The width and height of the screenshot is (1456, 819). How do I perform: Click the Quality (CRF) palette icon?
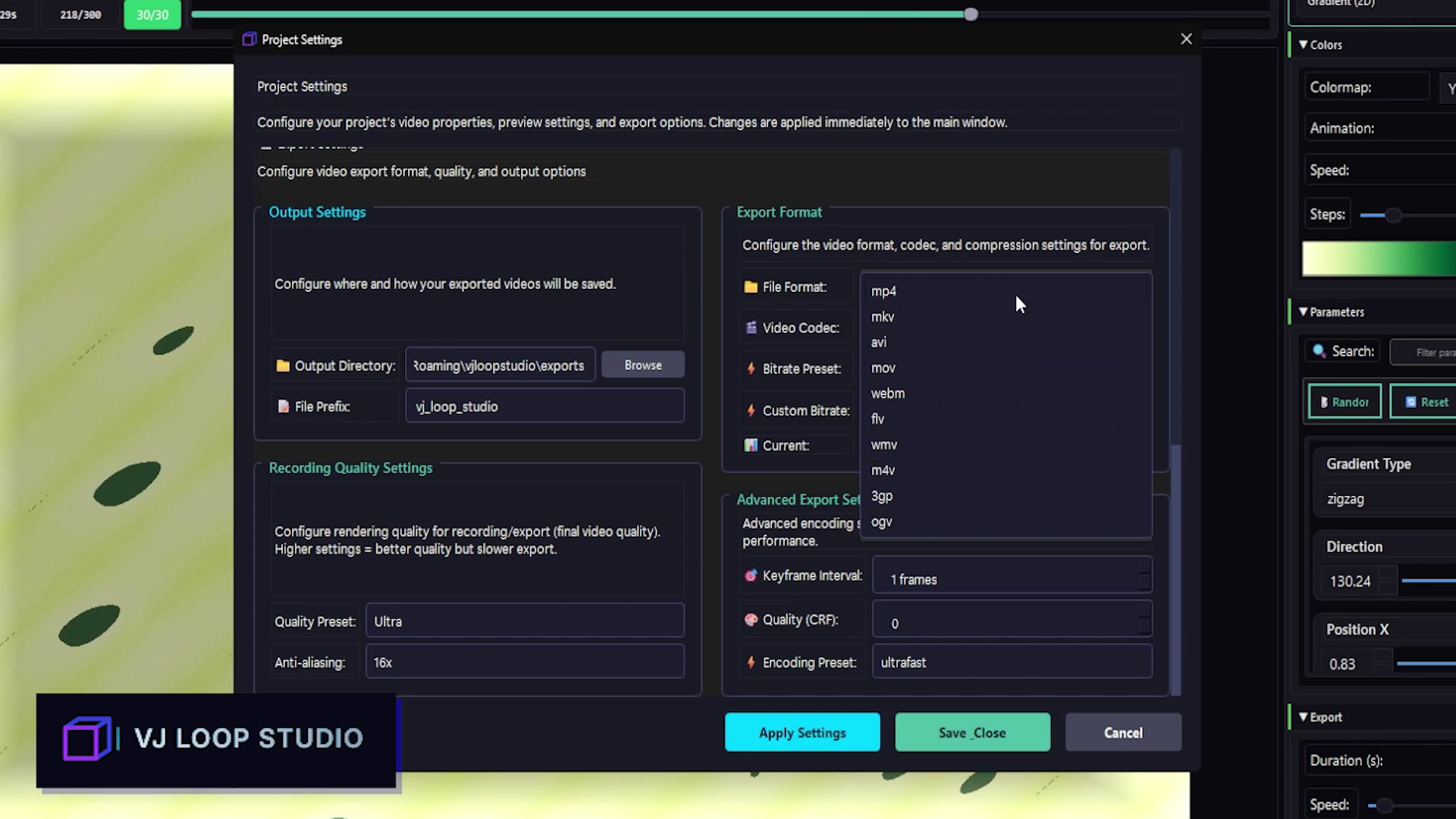tap(751, 620)
